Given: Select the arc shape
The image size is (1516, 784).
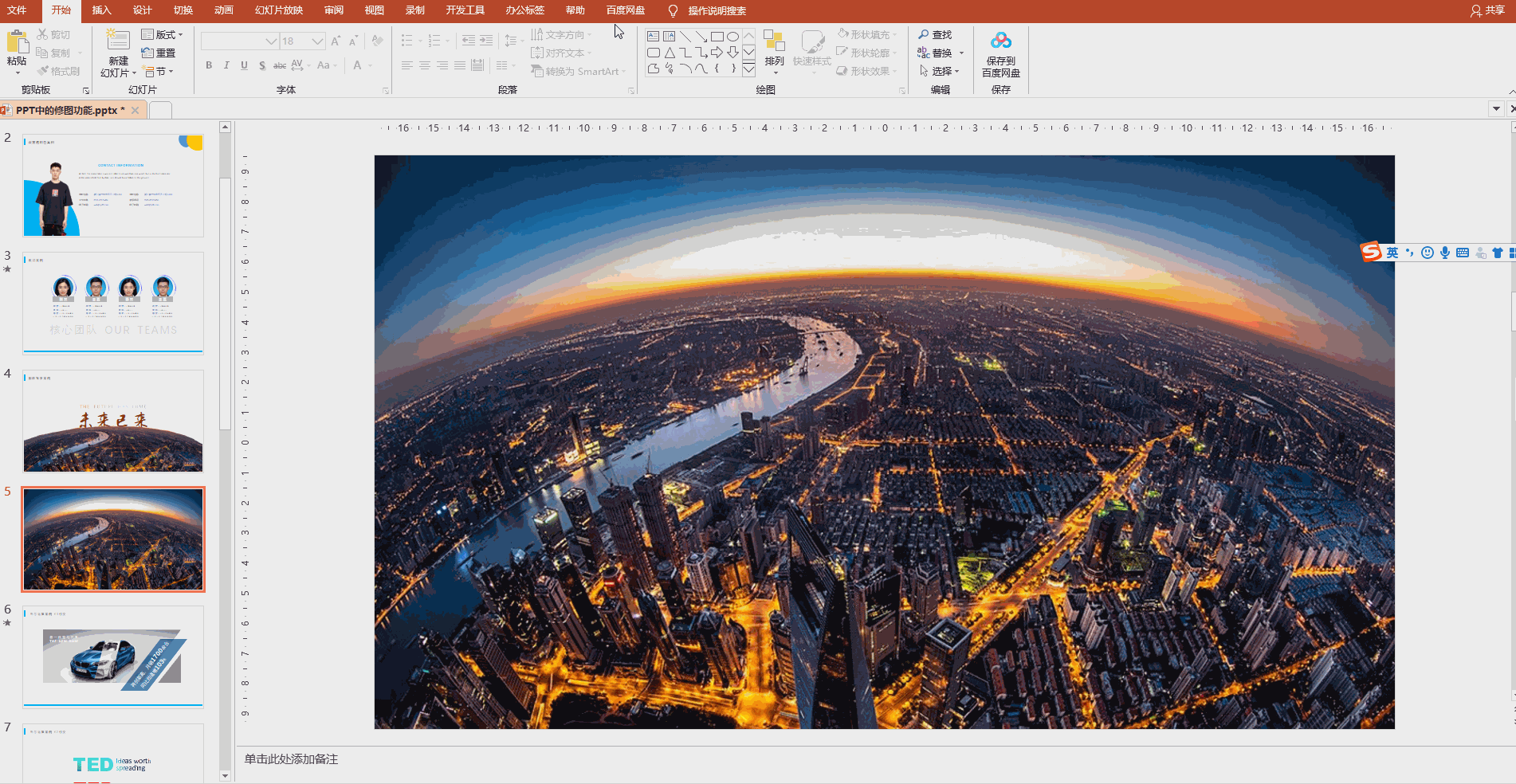Looking at the screenshot, I should pyautogui.click(x=685, y=69).
